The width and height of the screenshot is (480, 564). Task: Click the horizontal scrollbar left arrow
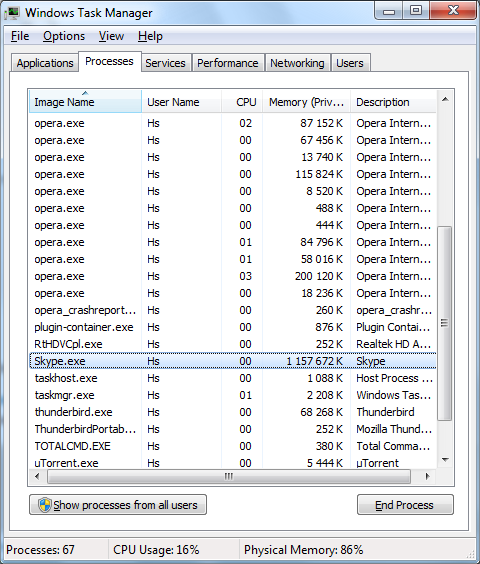[37, 477]
